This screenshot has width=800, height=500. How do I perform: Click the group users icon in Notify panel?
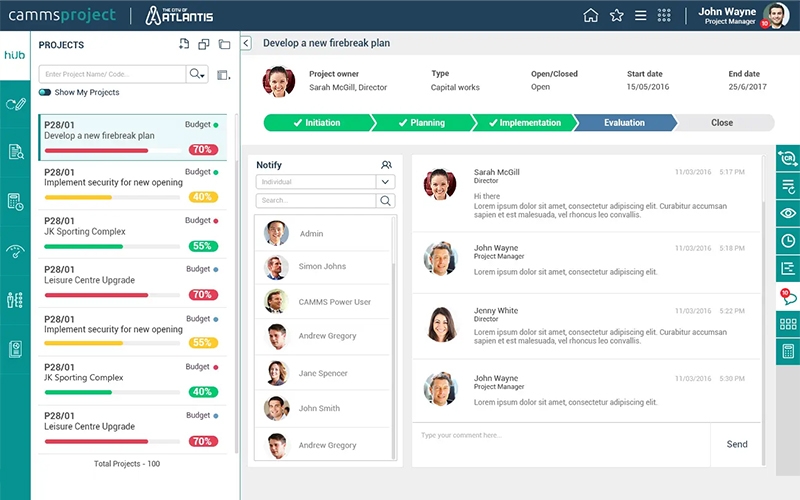(386, 165)
